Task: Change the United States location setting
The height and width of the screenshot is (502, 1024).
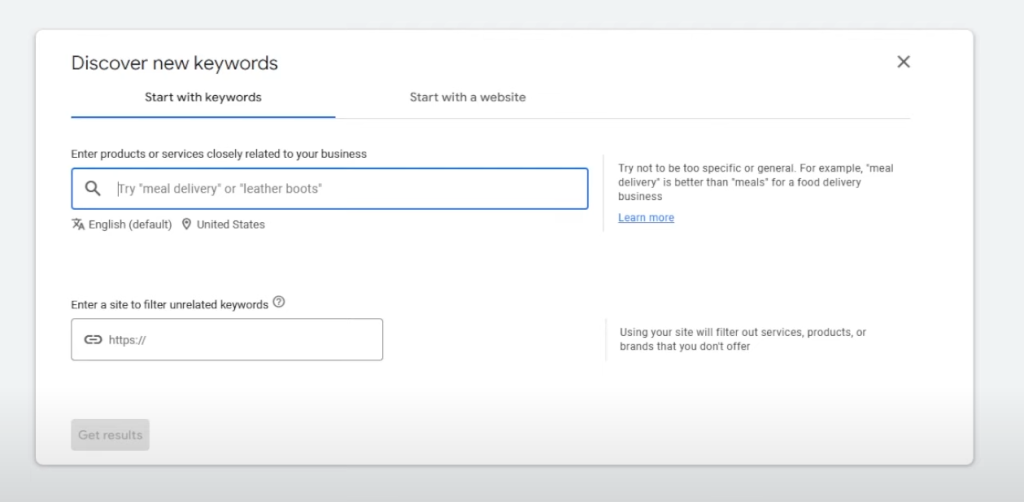Action: pos(230,224)
